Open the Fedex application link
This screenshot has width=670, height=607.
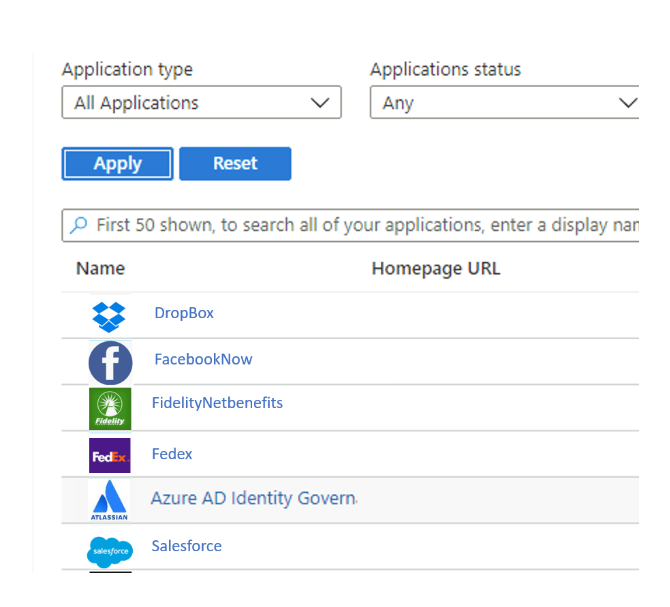(x=172, y=454)
